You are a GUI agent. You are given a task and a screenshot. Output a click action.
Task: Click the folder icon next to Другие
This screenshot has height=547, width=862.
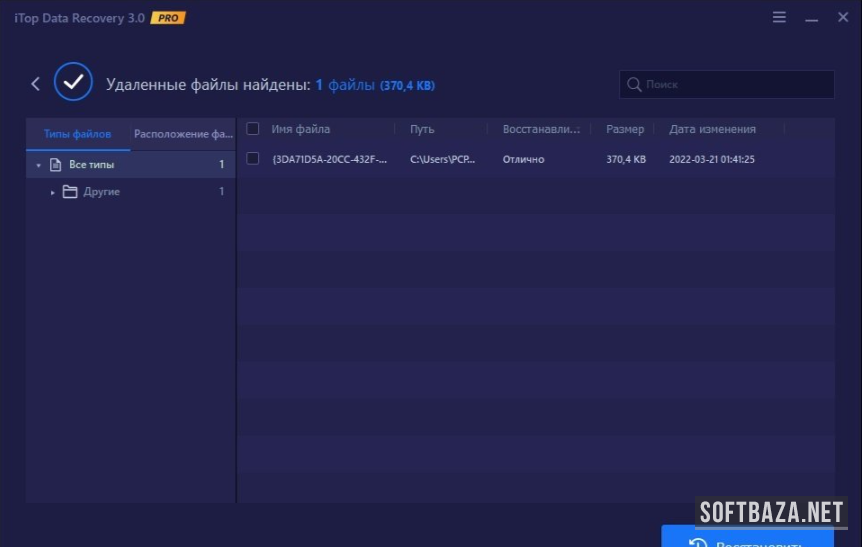click(x=70, y=192)
